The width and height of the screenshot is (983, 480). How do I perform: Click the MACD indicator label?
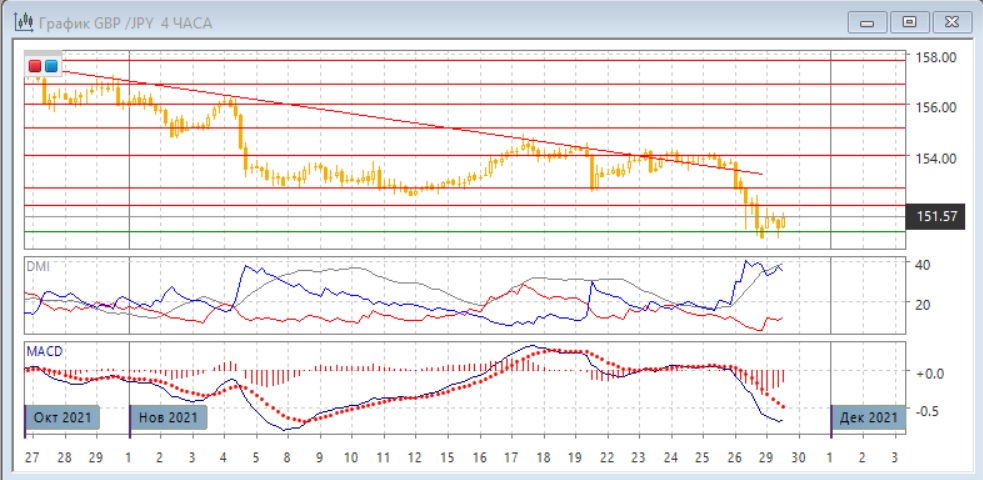pos(44,352)
